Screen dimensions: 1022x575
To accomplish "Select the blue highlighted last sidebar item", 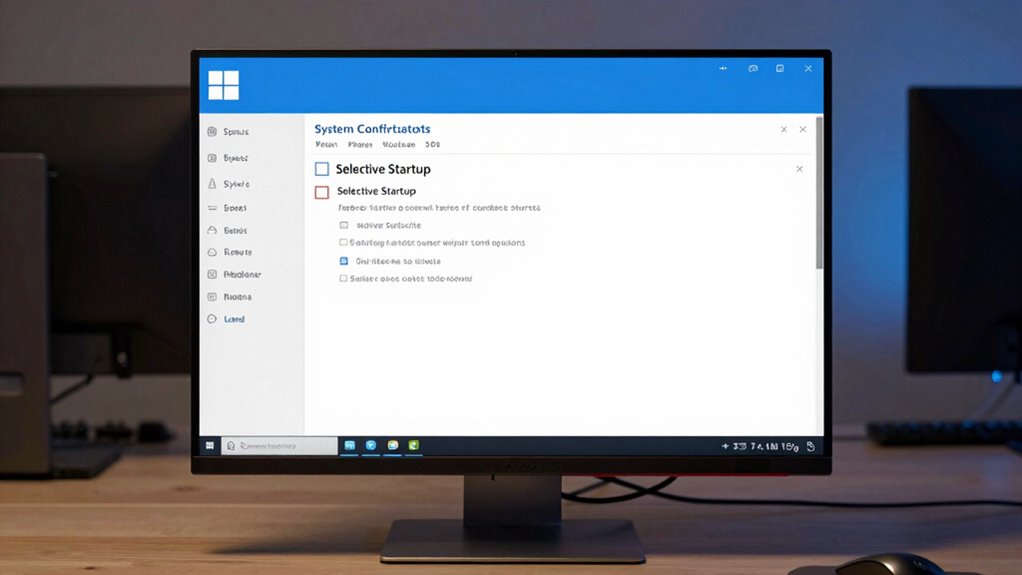I will coord(212,319).
